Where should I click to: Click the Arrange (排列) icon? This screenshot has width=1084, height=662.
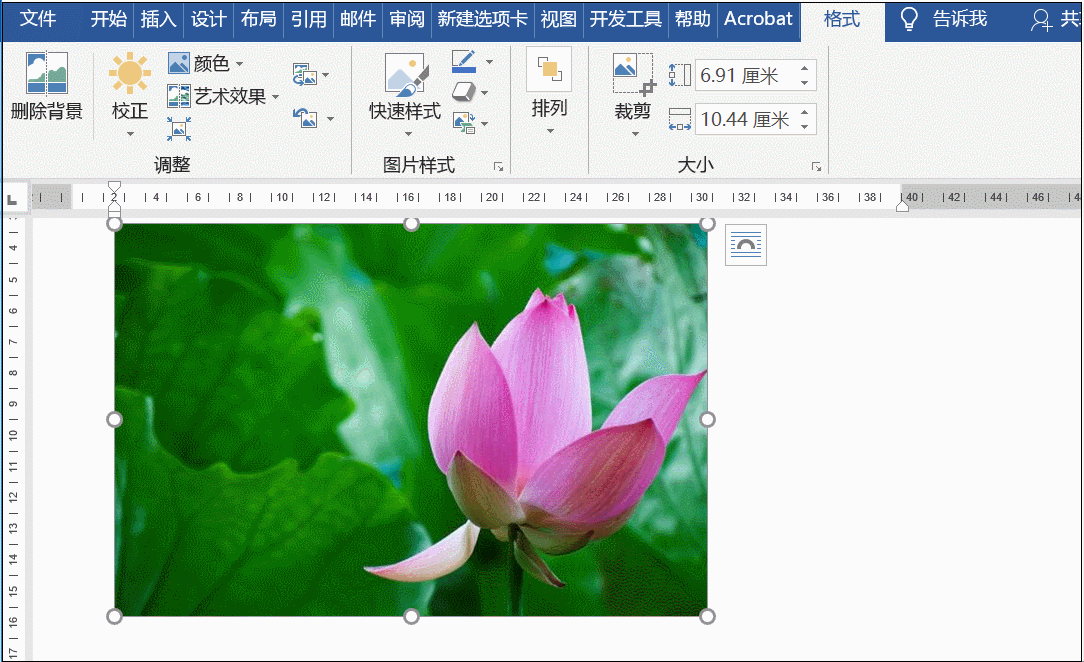549,69
